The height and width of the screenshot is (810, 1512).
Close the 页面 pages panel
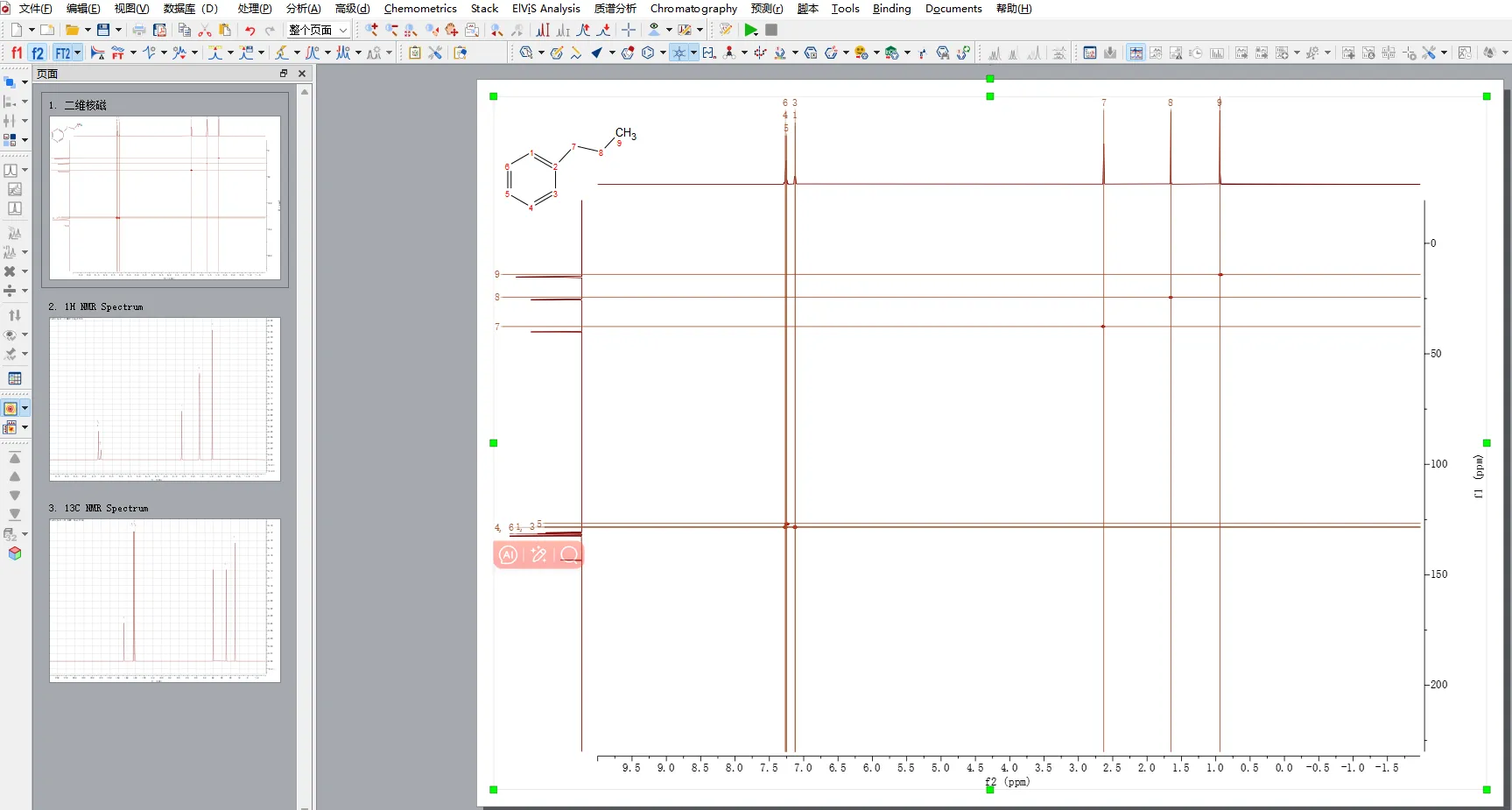point(302,74)
